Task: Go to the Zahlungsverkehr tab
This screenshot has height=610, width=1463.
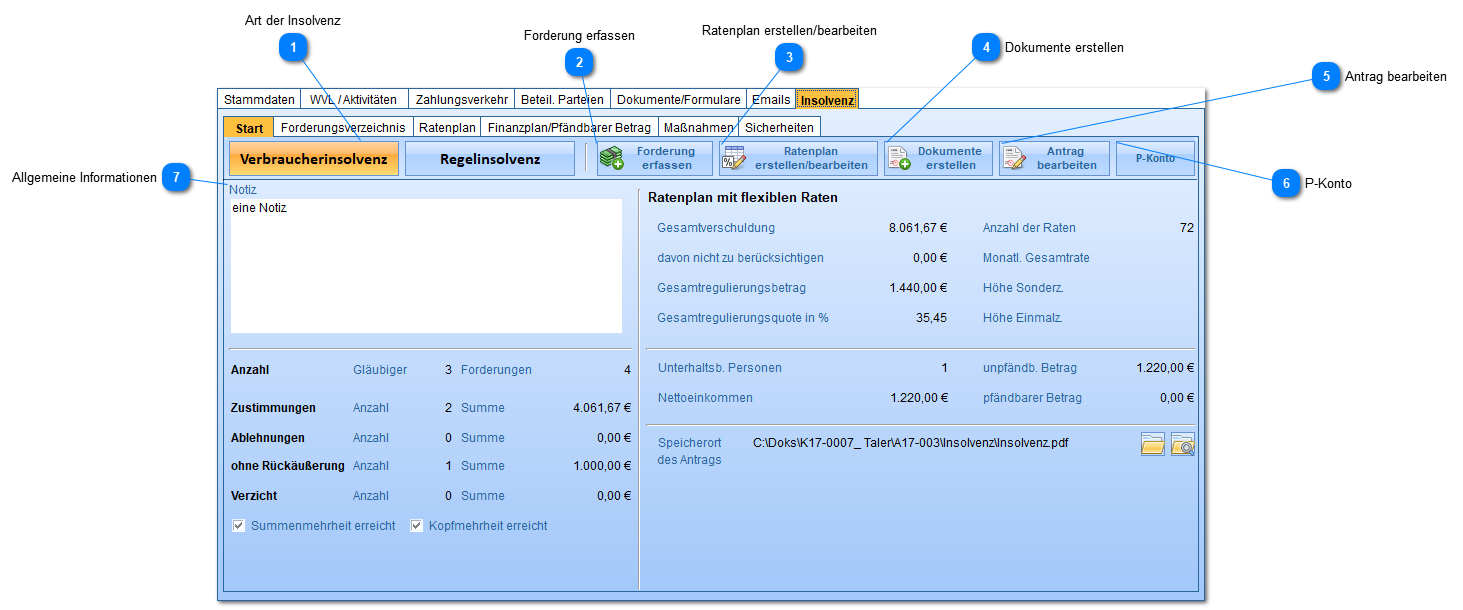Action: point(462,100)
